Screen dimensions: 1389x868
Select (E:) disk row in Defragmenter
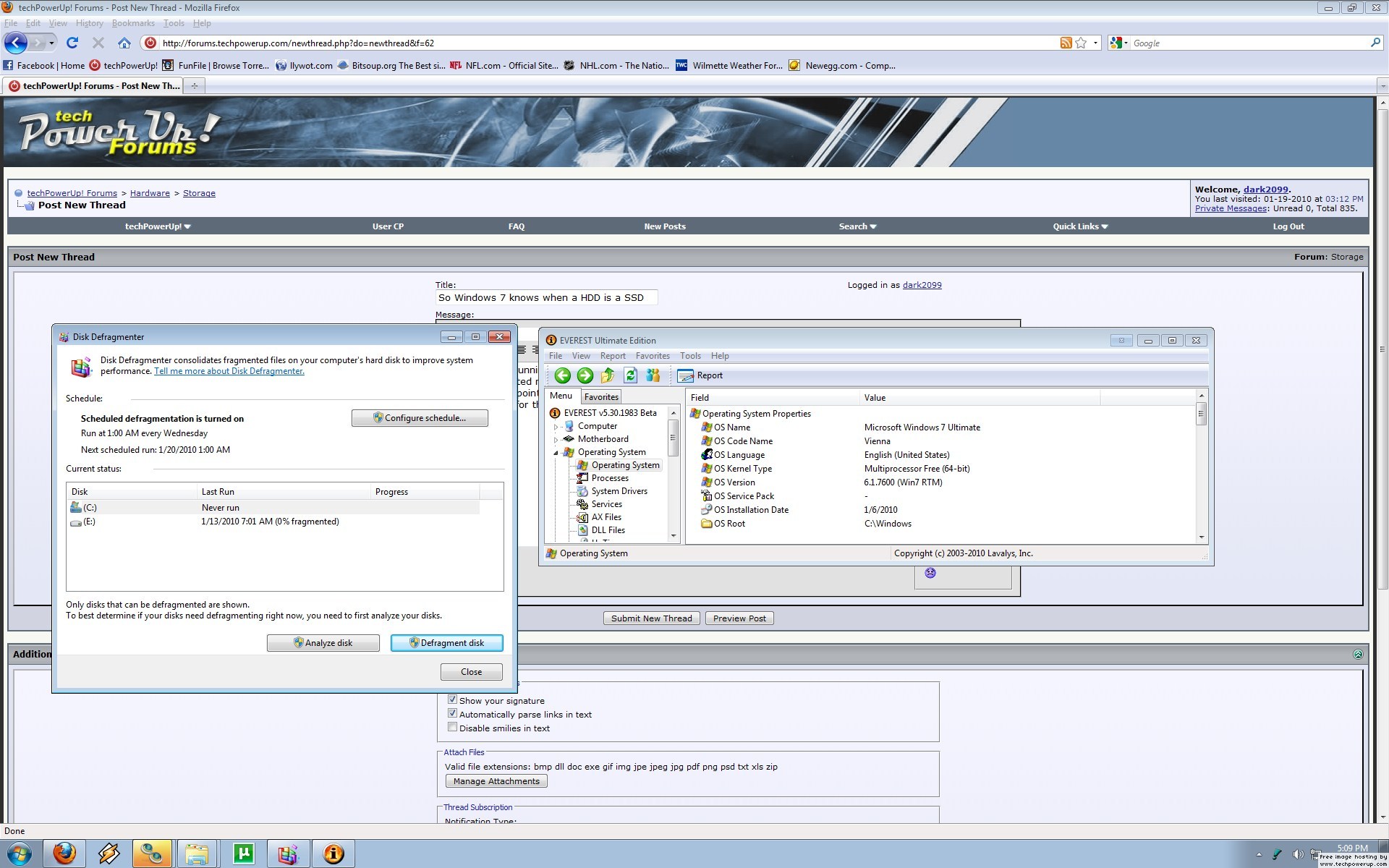(273, 522)
